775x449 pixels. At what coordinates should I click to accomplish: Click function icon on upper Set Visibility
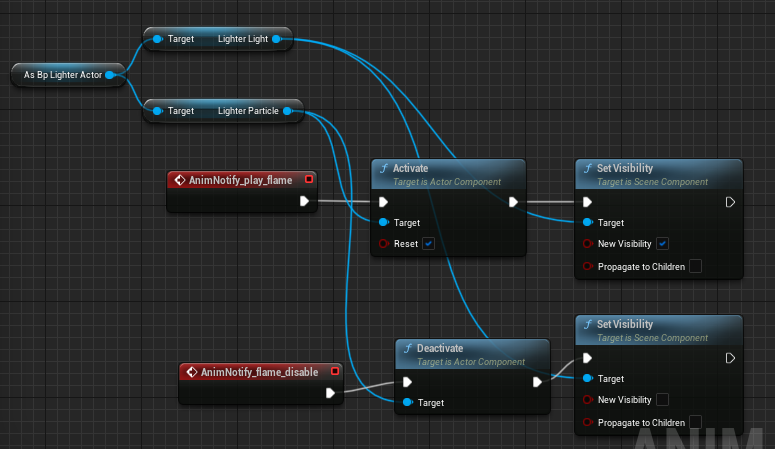[x=588, y=168]
